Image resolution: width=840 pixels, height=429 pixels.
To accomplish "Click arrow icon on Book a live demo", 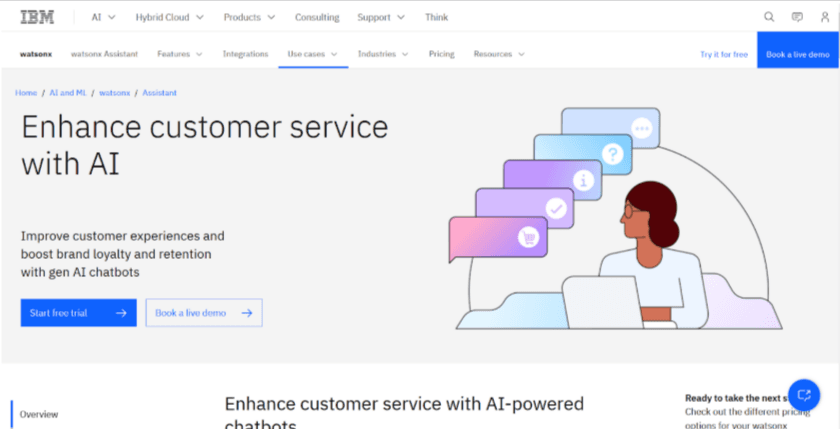I will coord(247,313).
